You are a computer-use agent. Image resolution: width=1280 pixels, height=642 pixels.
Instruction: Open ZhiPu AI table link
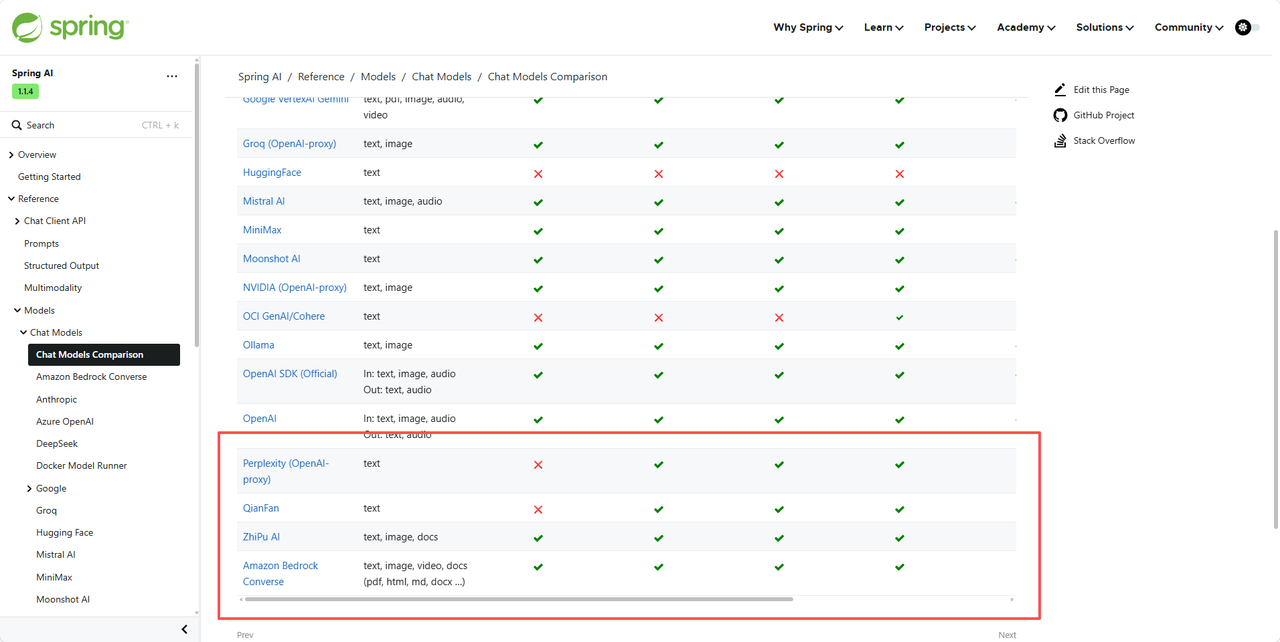coord(261,538)
